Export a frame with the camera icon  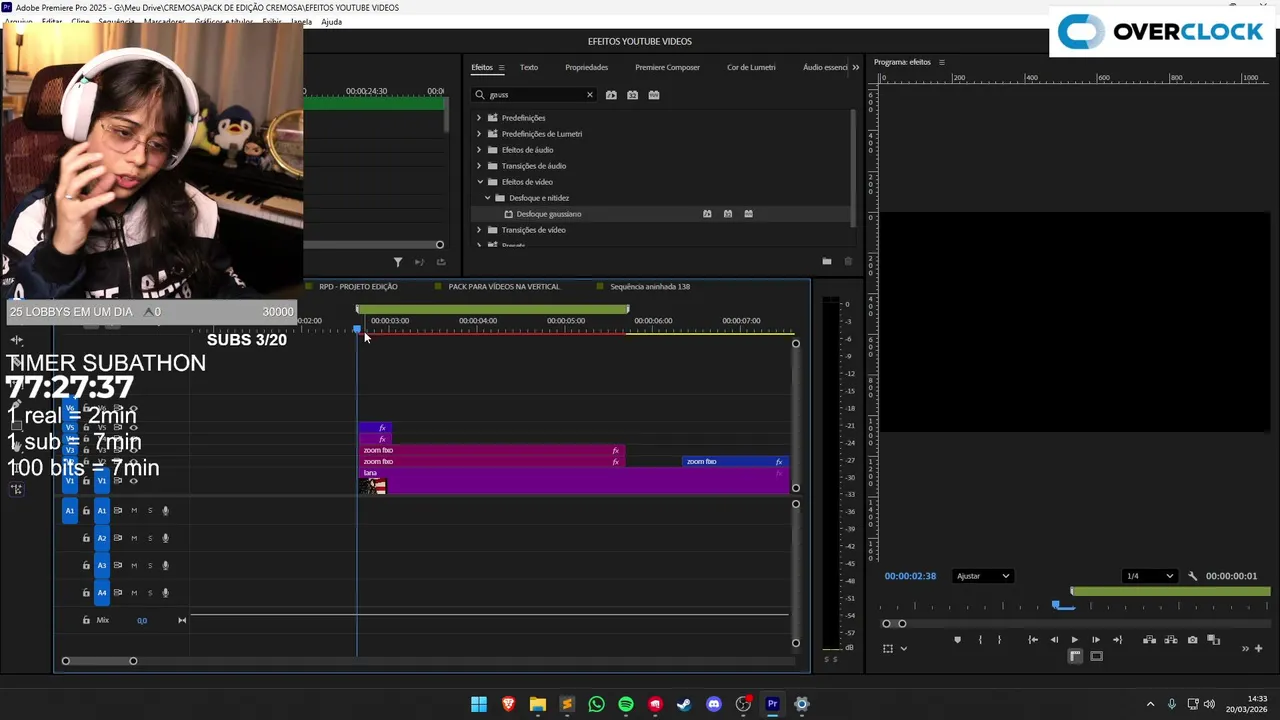(1192, 640)
